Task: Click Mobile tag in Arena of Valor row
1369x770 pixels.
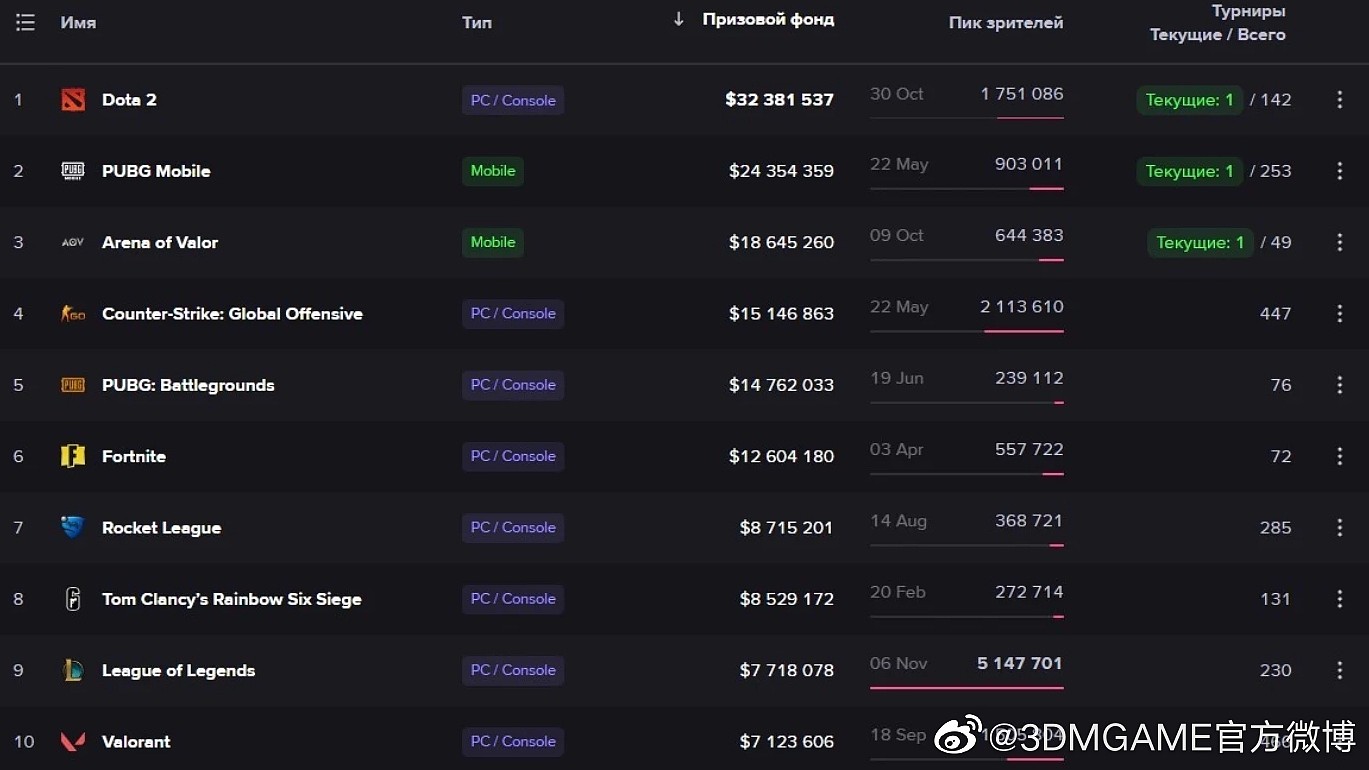Action: [x=493, y=242]
